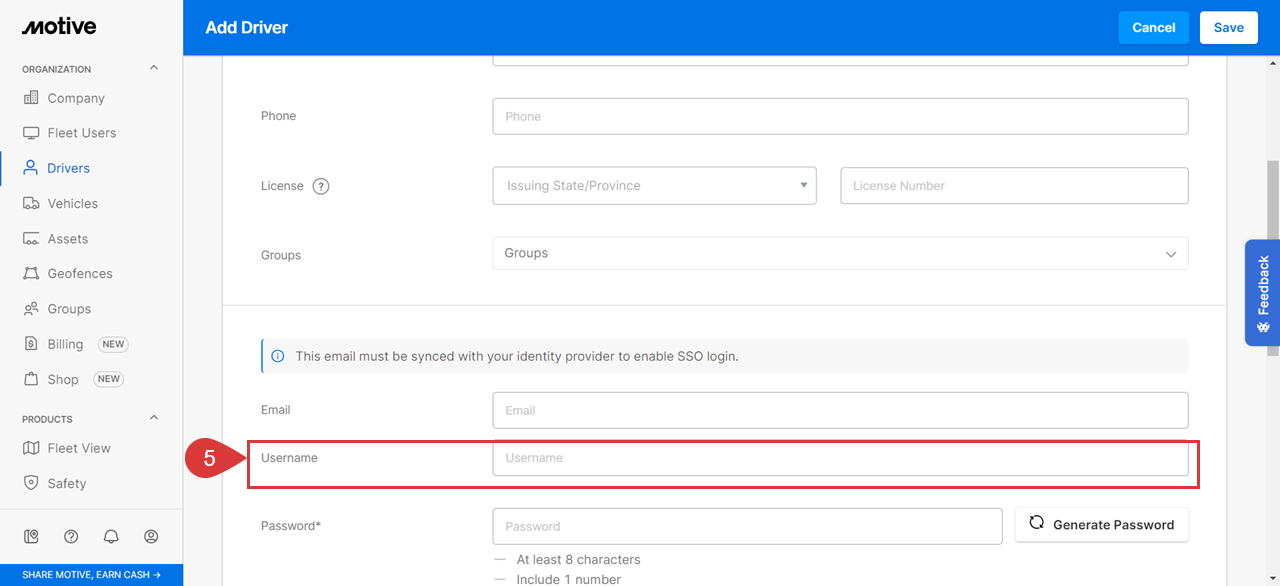Focus the Username input field
Viewport: 1280px width, 586px height.
tap(840, 458)
